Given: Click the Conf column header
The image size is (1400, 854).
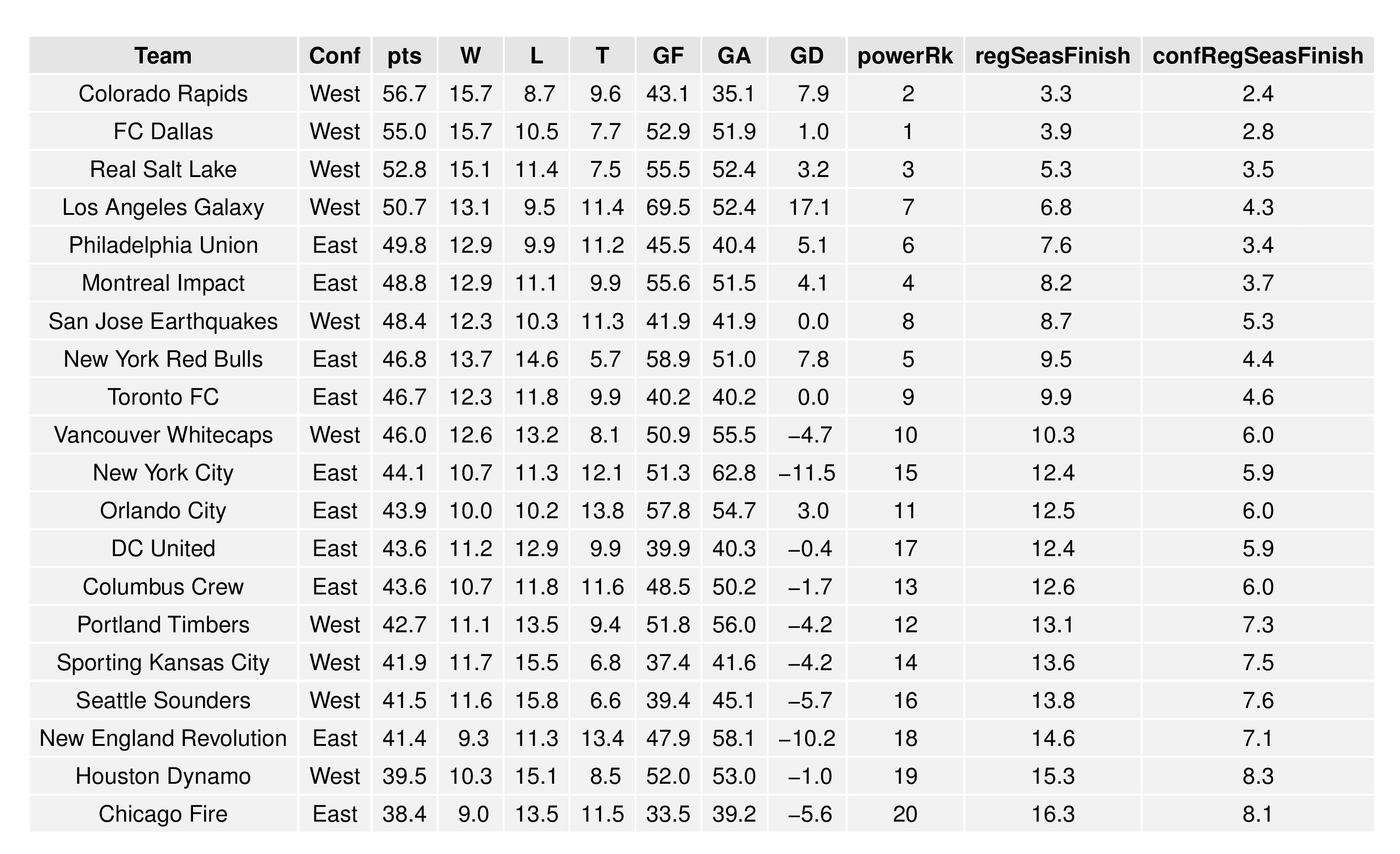Looking at the screenshot, I should coord(334,56).
